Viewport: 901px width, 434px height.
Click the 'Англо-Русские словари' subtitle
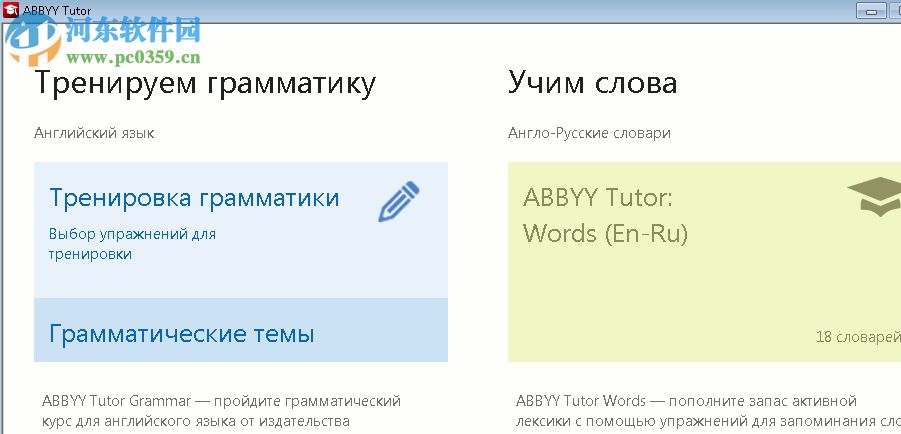[589, 133]
